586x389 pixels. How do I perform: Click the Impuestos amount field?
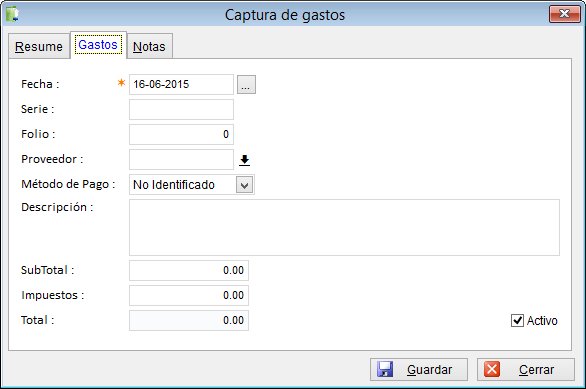point(189,296)
